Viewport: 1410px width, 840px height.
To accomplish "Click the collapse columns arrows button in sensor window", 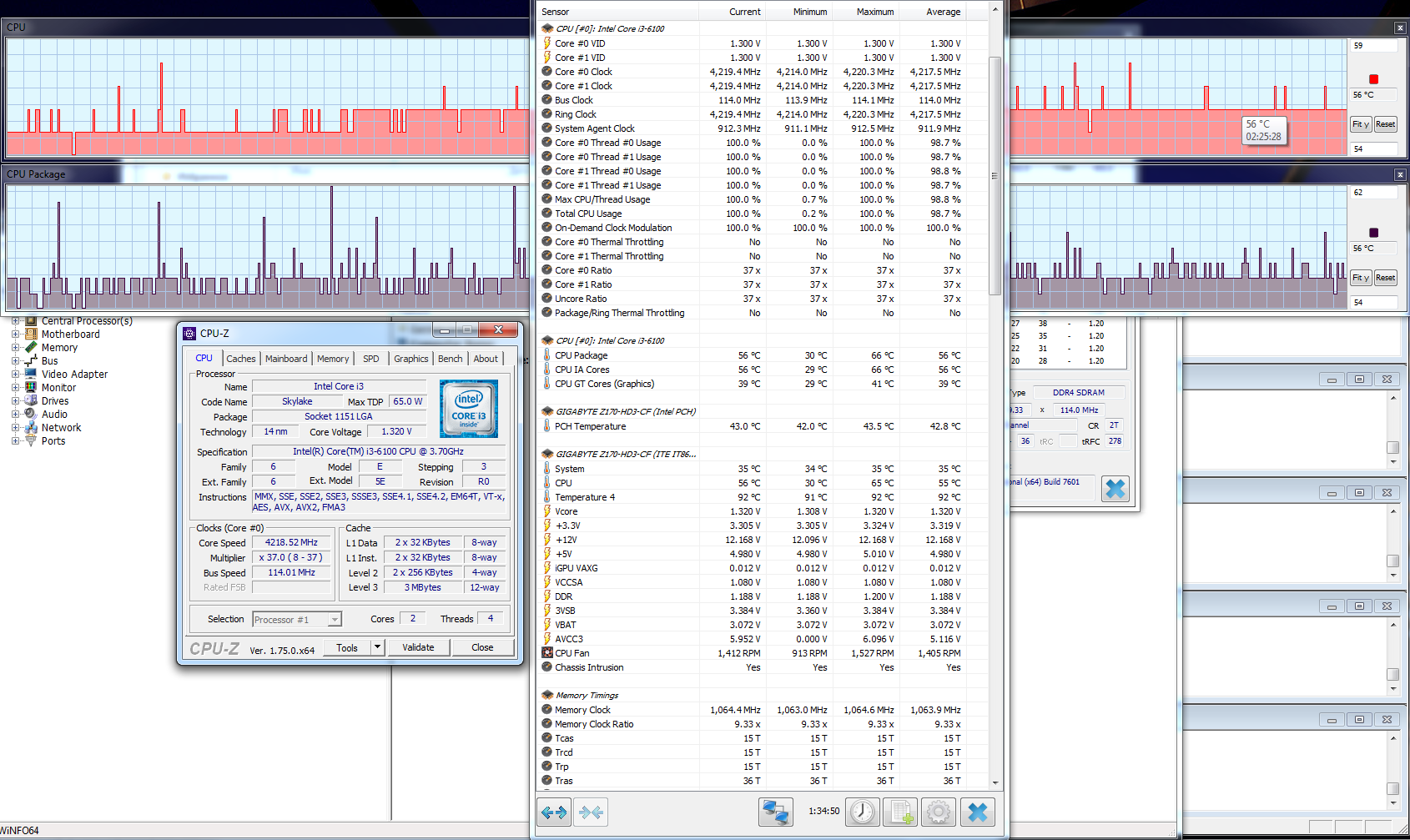I will click(x=592, y=812).
